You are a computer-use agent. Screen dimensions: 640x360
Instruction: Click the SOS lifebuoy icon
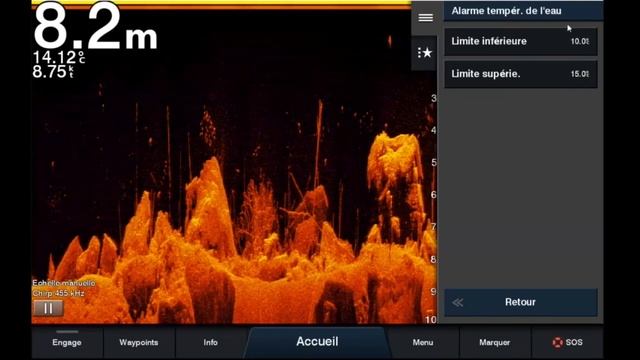pos(557,342)
